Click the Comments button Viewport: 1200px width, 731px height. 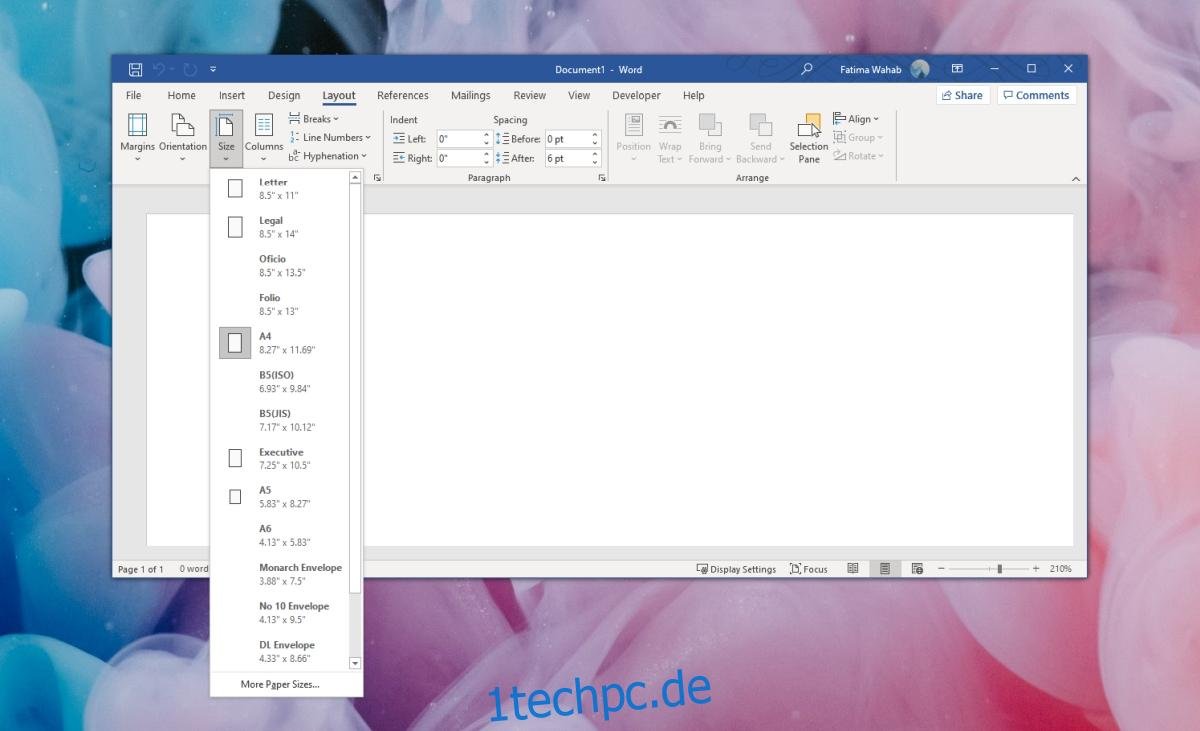point(1036,95)
